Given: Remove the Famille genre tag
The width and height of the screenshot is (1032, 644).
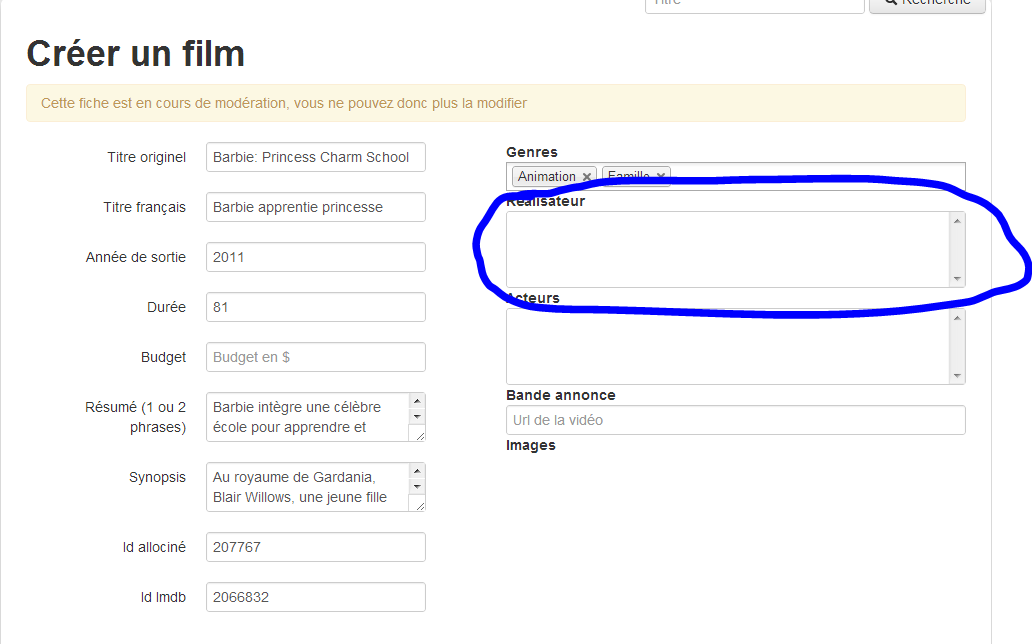Looking at the screenshot, I should [x=660, y=176].
